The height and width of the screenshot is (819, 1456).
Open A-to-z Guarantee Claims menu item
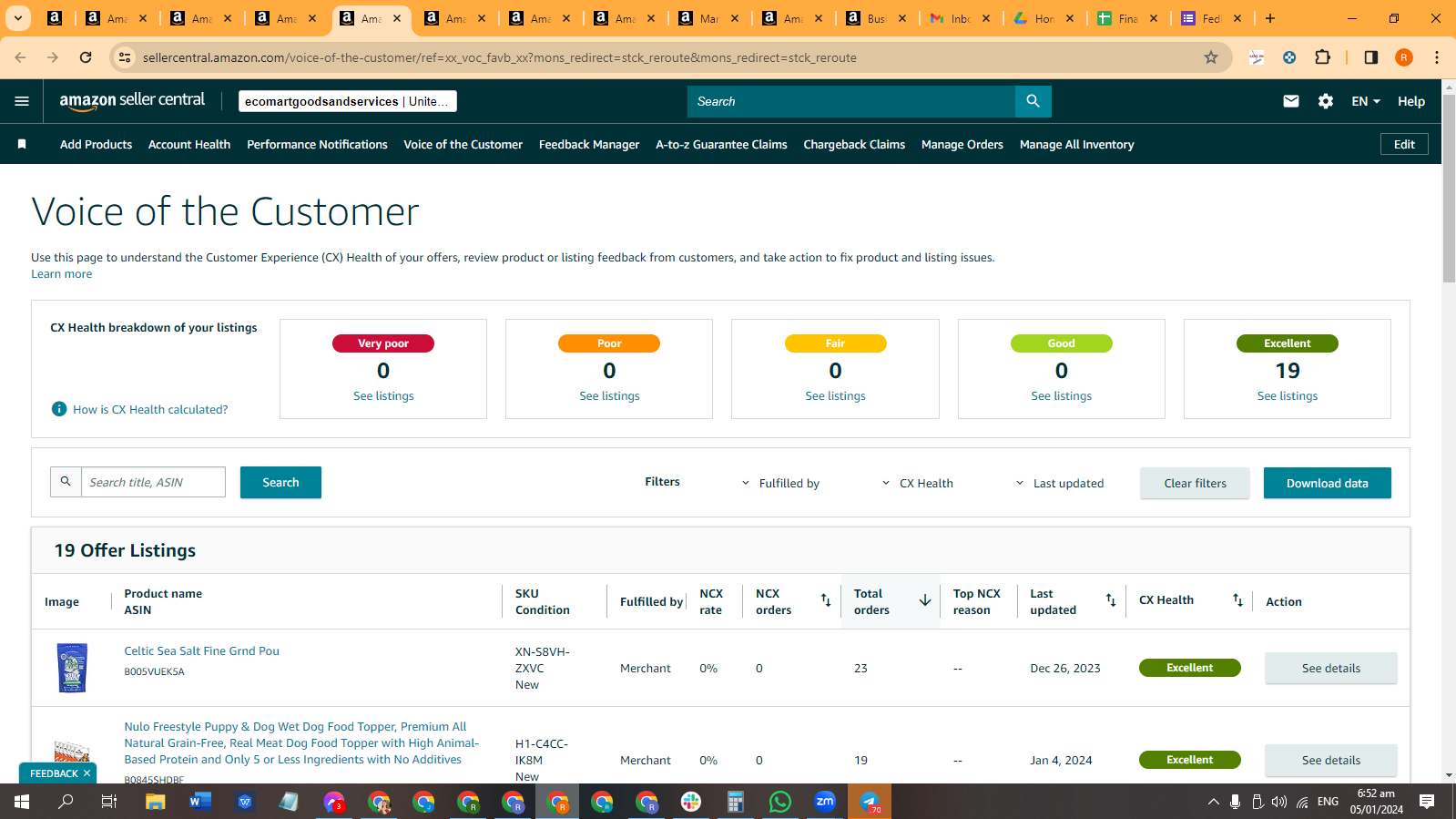click(x=721, y=144)
